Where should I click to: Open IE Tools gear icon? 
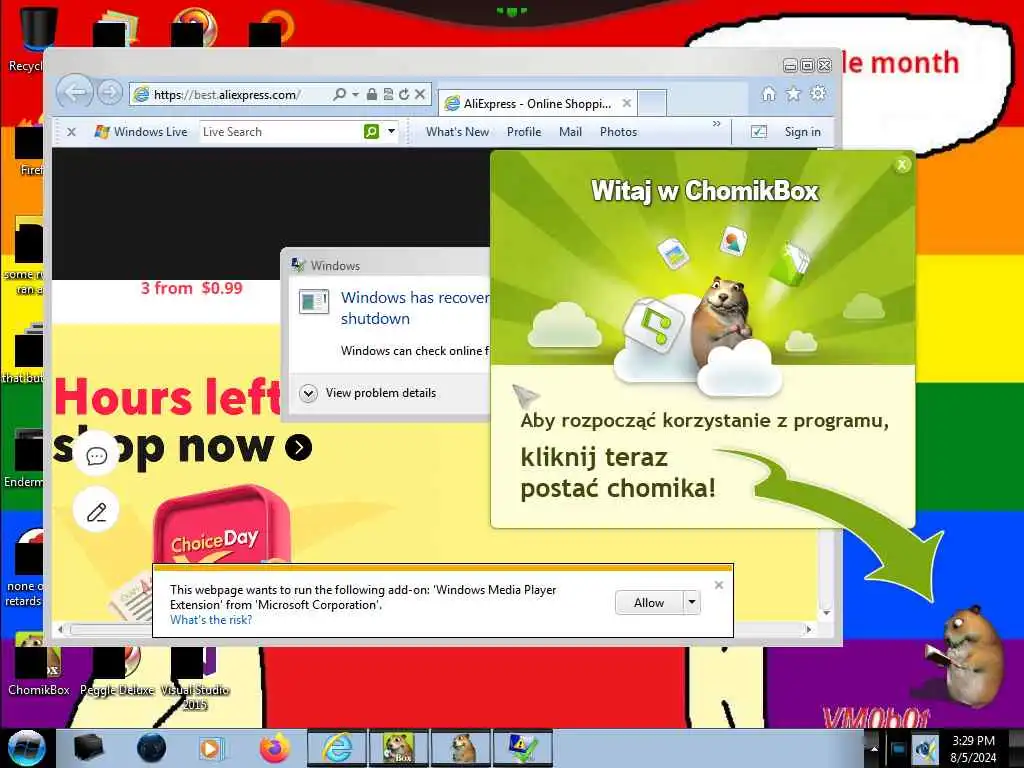(818, 94)
